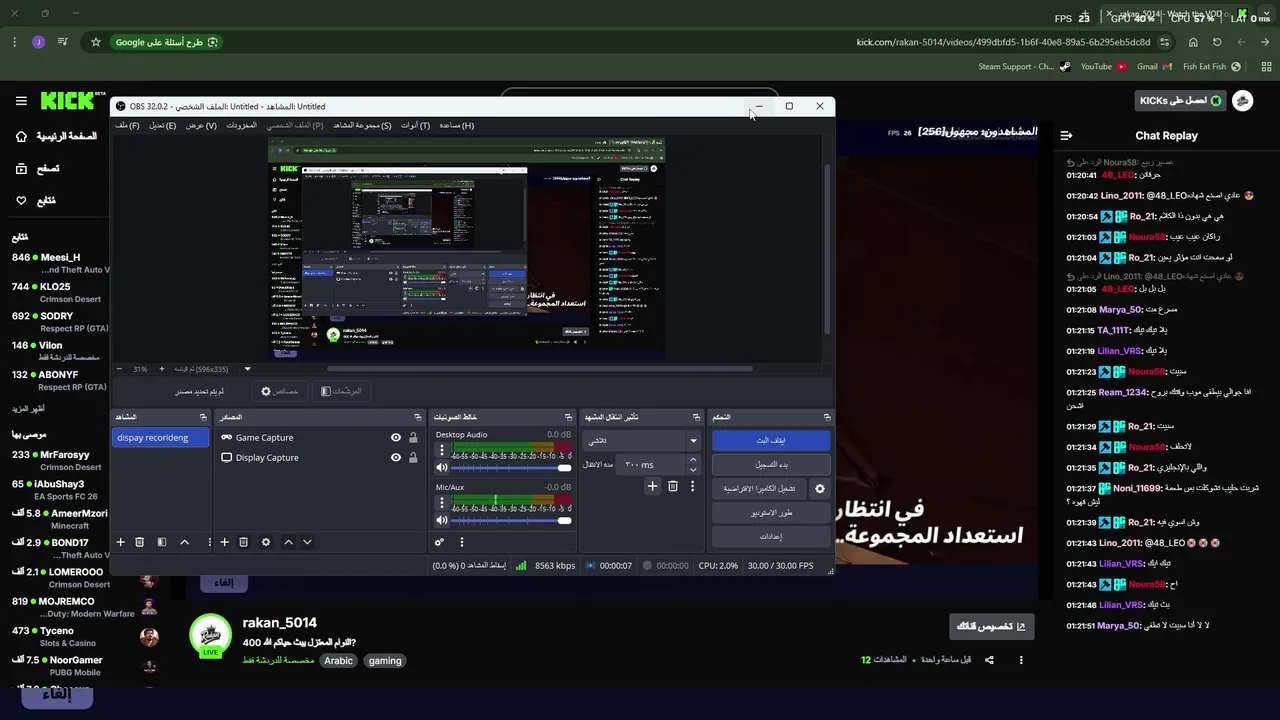The height and width of the screenshot is (720, 1280).
Task: Collapse Chat Replay panel arrow icon
Action: [x=1066, y=135]
